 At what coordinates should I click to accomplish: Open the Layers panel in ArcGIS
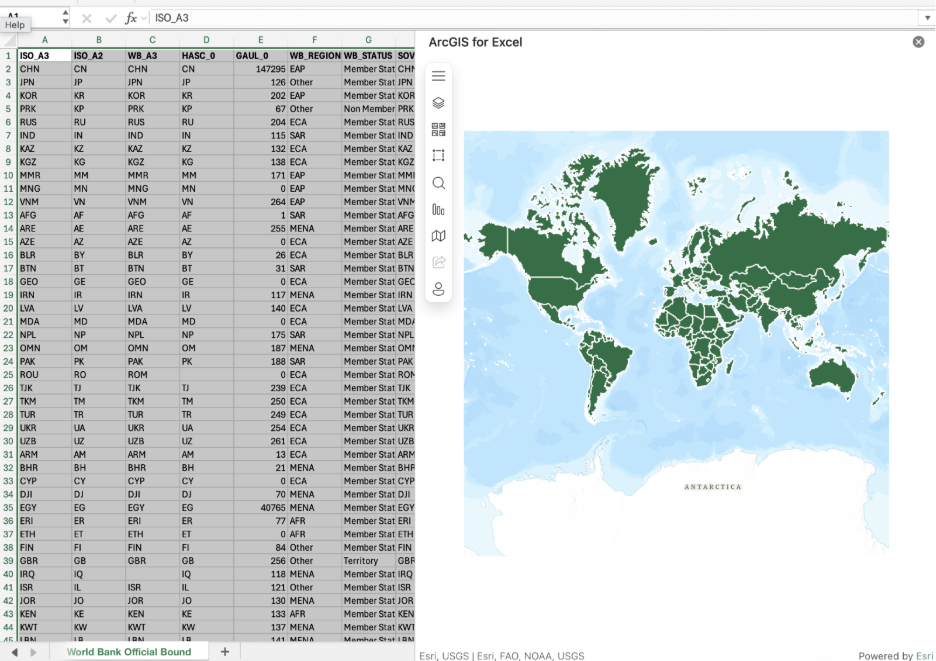click(438, 103)
